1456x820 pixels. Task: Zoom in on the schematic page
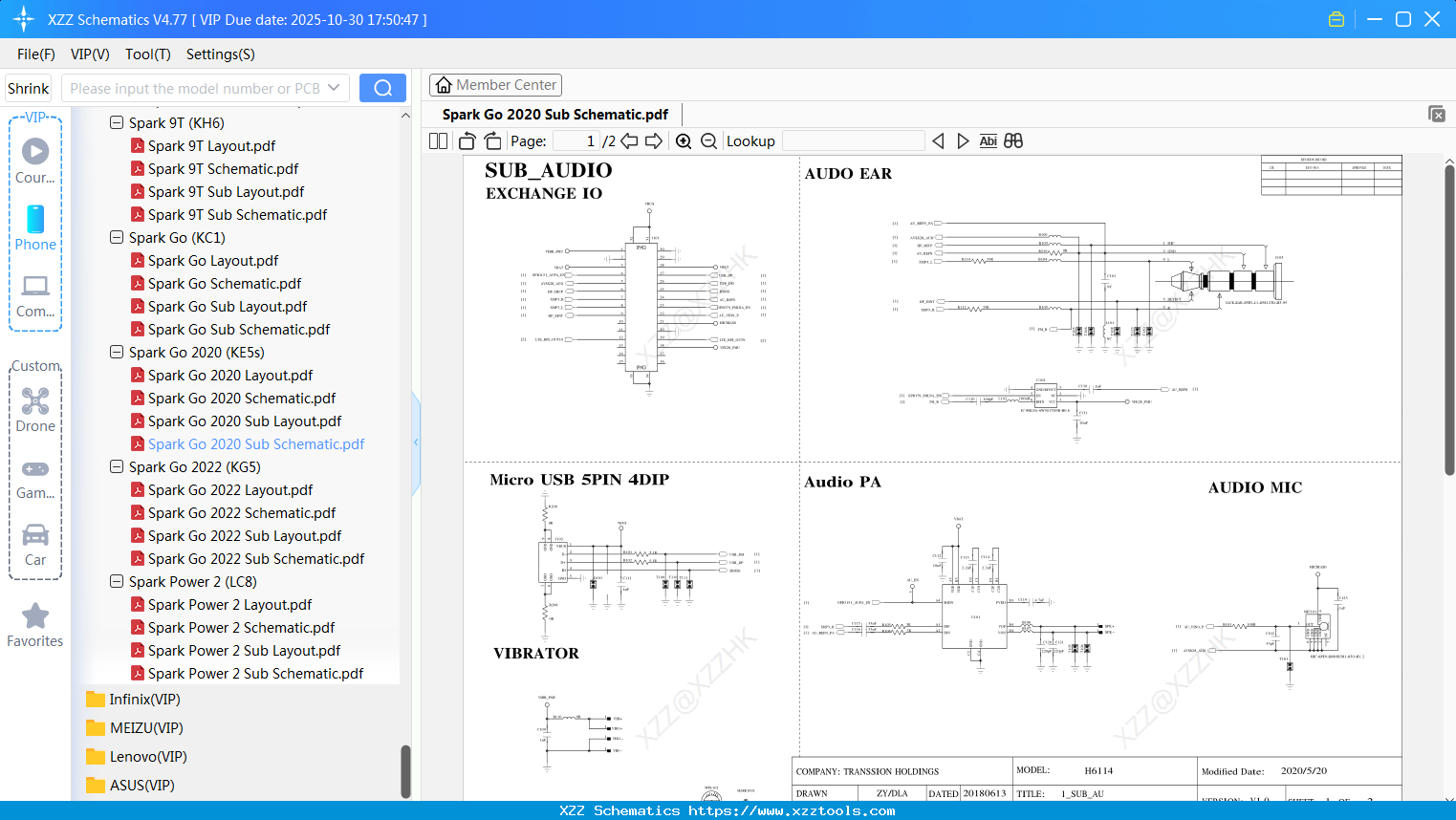(x=684, y=140)
